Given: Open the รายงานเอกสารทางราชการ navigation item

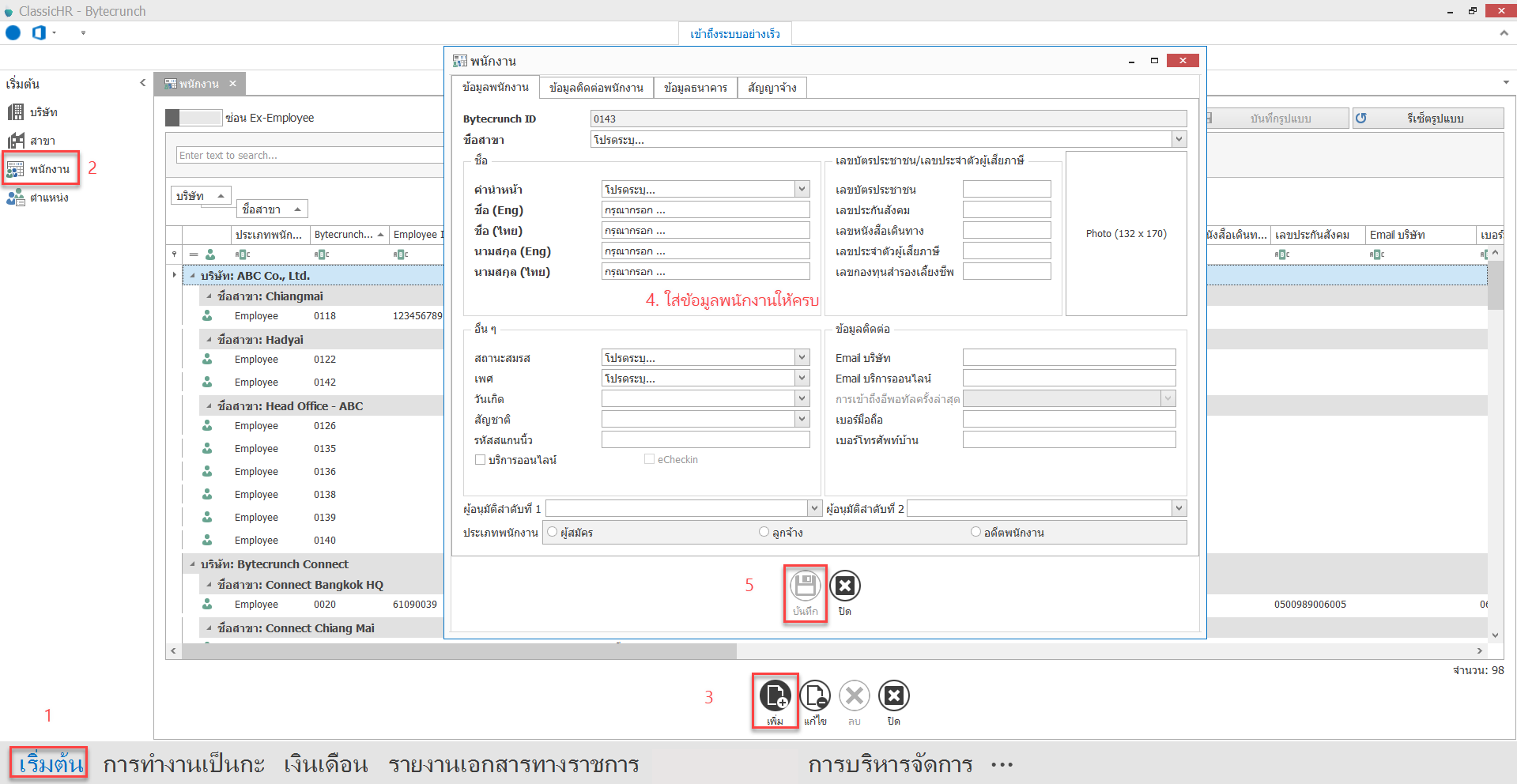Looking at the screenshot, I should tap(514, 764).
